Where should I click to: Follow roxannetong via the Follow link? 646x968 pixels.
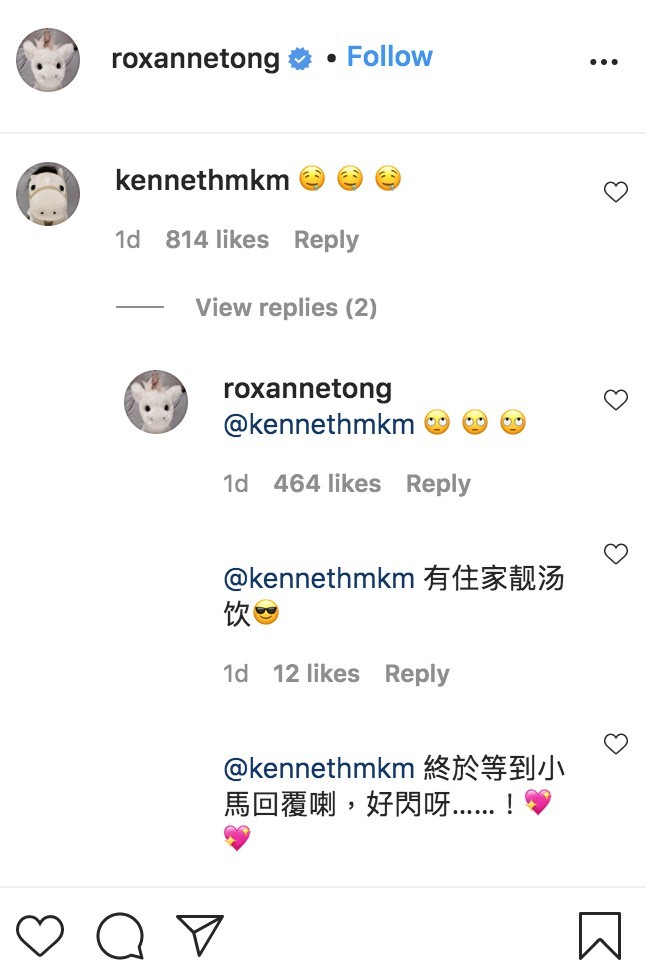tap(389, 56)
